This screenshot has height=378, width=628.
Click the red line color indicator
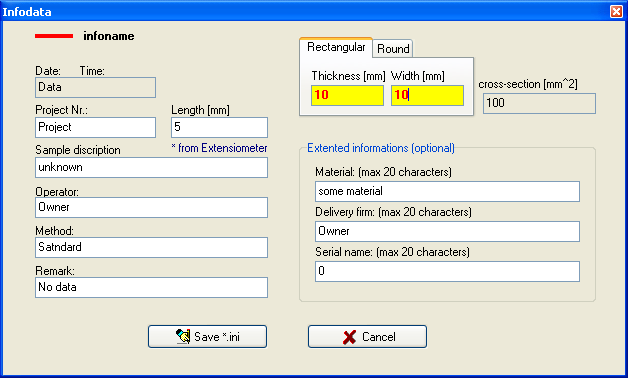54,36
